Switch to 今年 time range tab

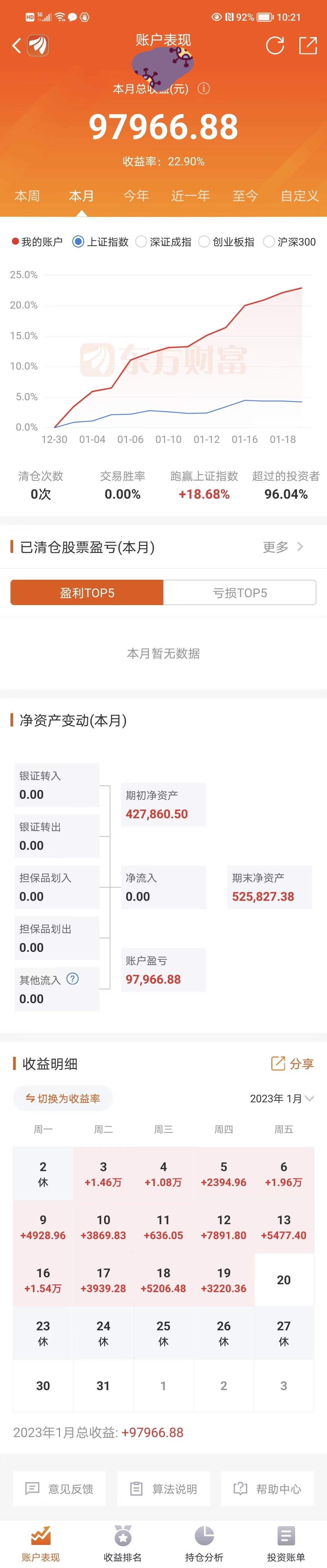click(x=136, y=196)
